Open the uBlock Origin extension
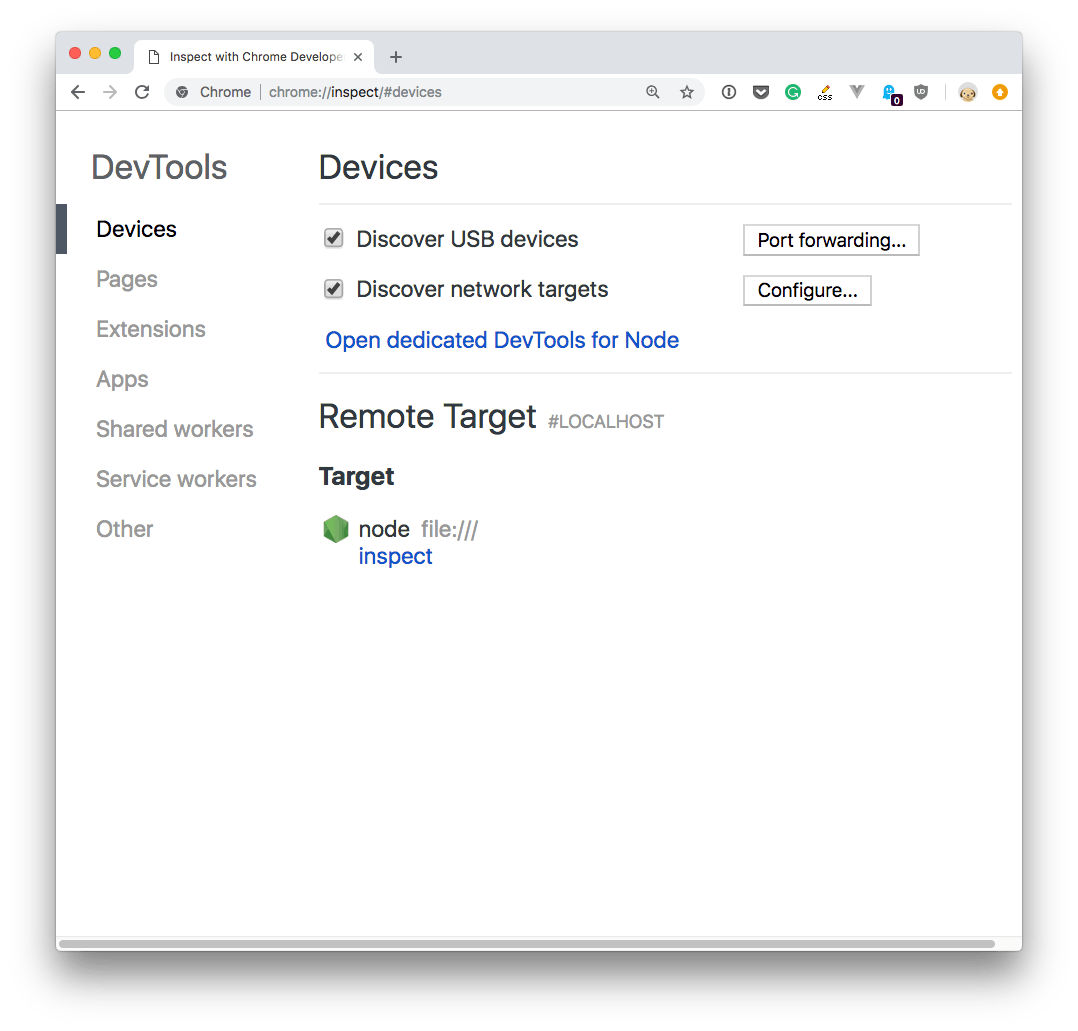Image resolution: width=1078 pixels, height=1031 pixels. click(921, 92)
